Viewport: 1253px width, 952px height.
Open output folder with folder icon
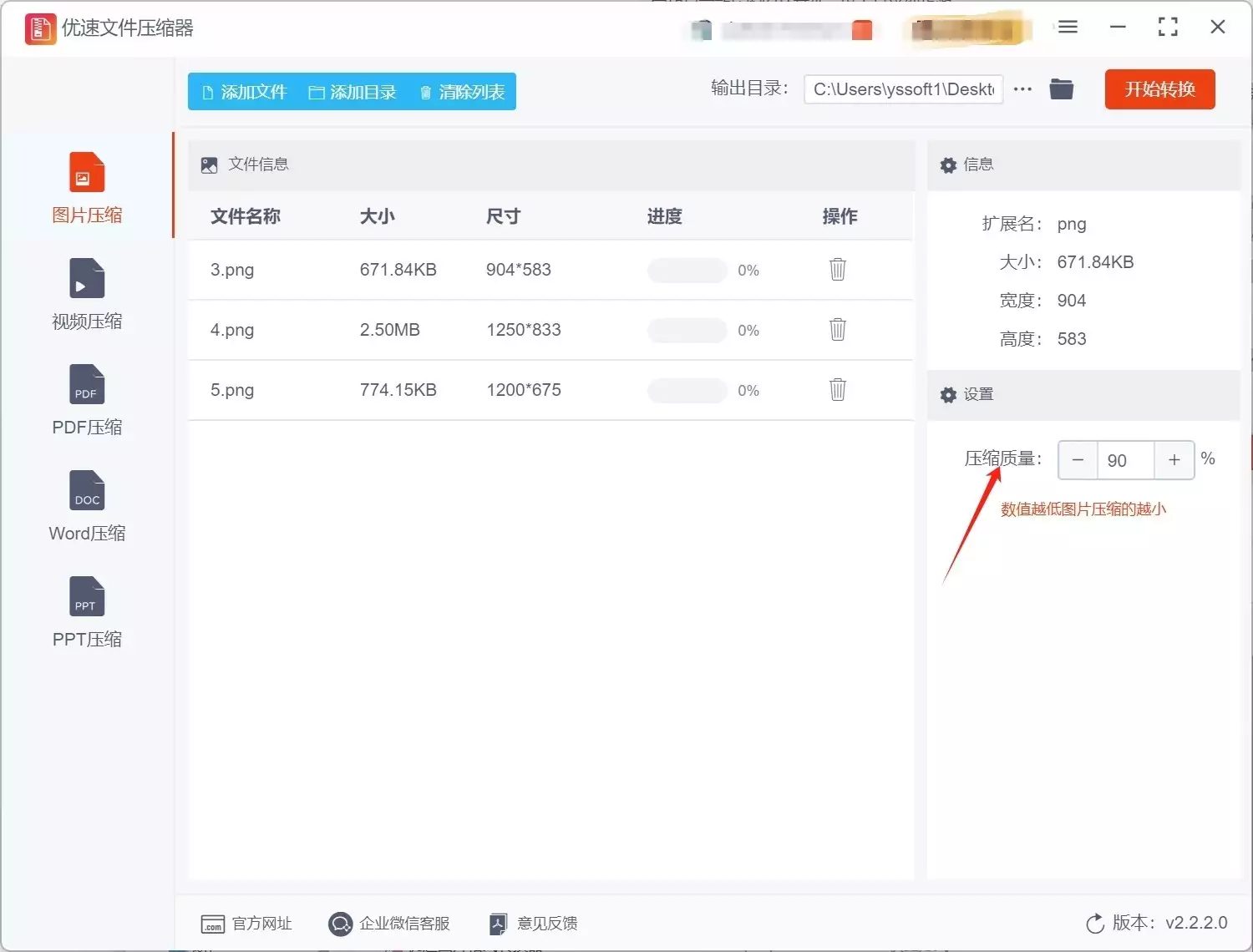[1062, 89]
